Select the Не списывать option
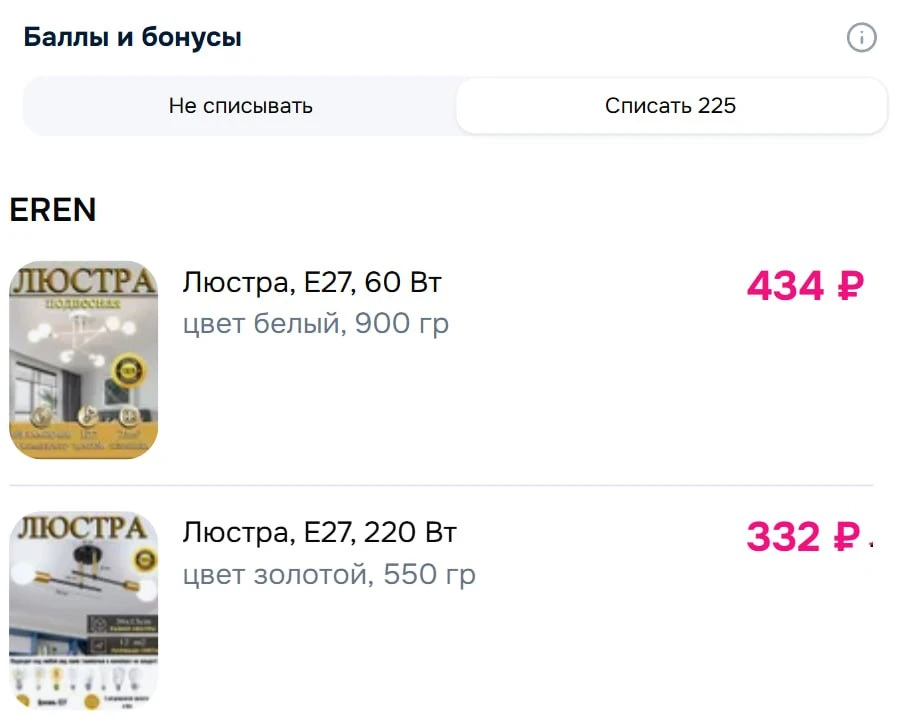The image size is (898, 718). pyautogui.click(x=240, y=106)
